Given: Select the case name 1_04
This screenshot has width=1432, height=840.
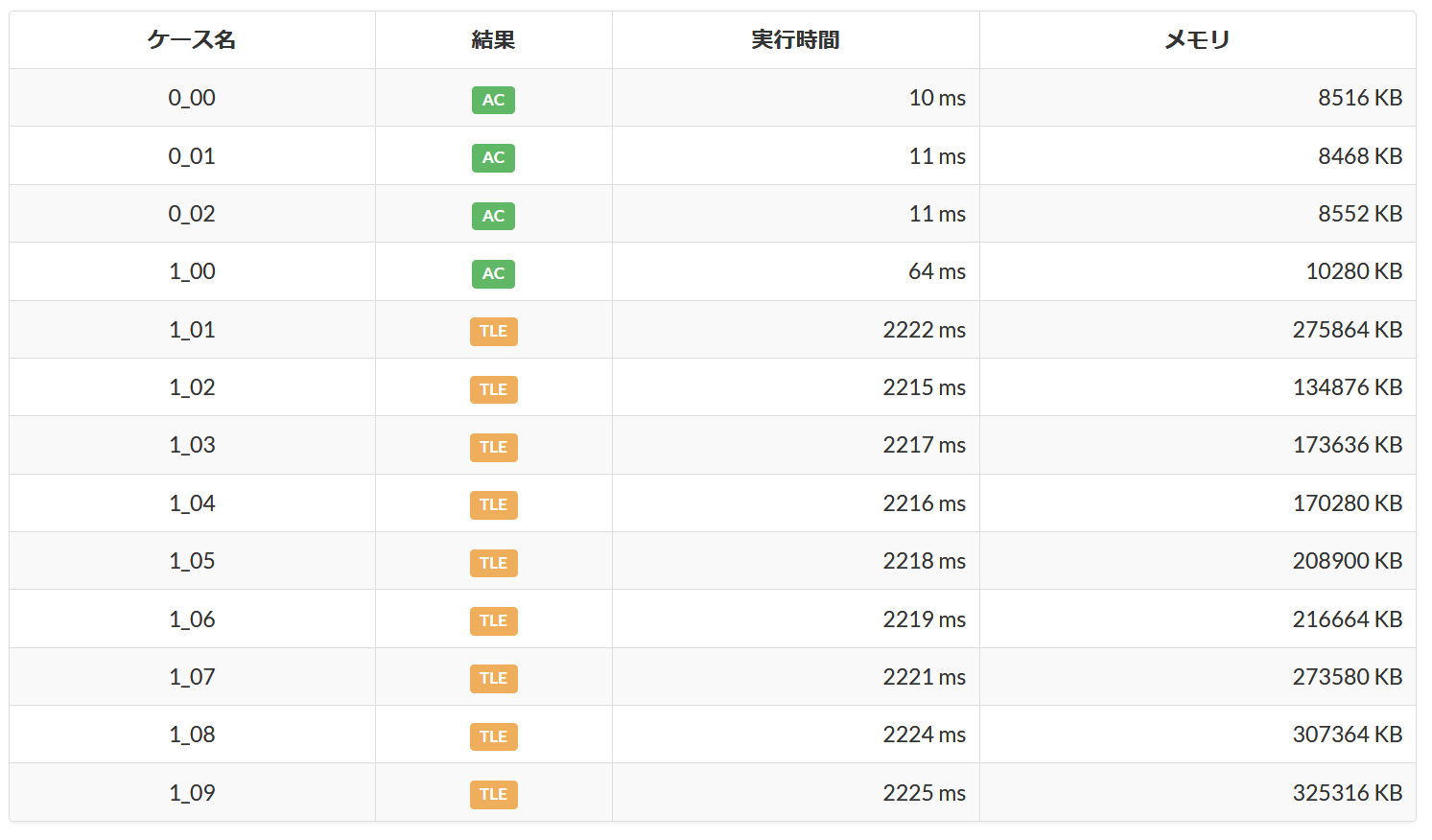Looking at the screenshot, I should (192, 503).
